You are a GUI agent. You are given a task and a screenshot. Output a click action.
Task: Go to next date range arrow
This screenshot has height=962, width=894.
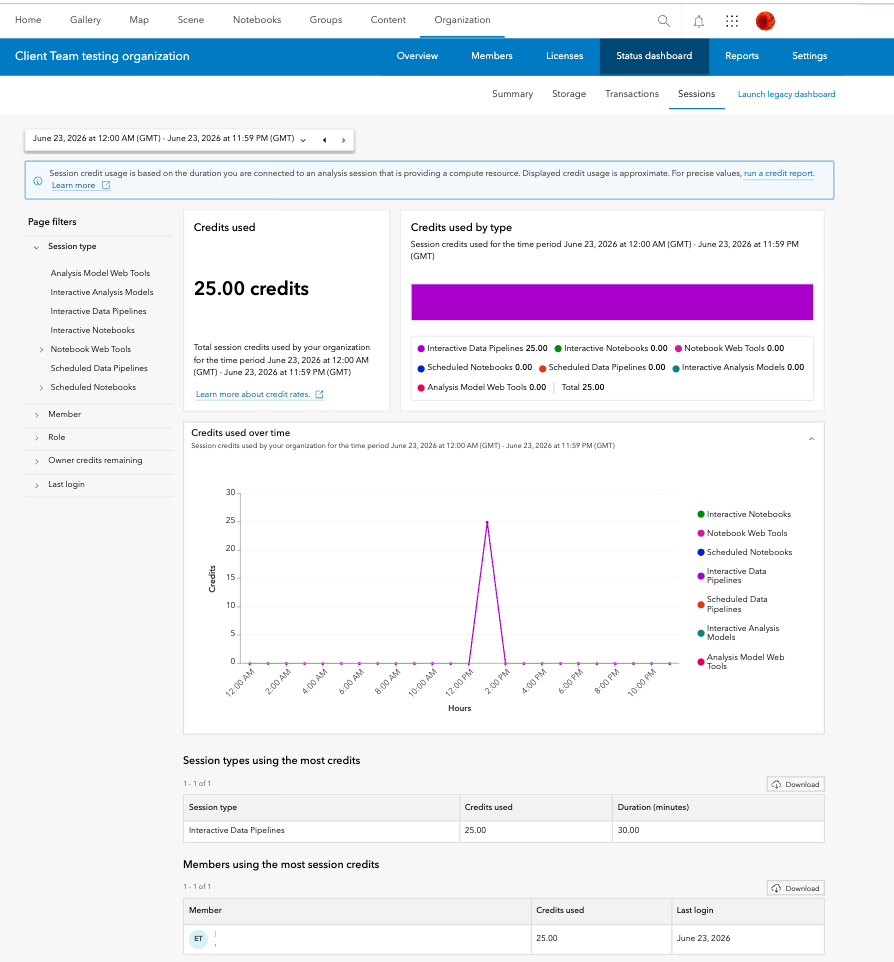click(344, 140)
